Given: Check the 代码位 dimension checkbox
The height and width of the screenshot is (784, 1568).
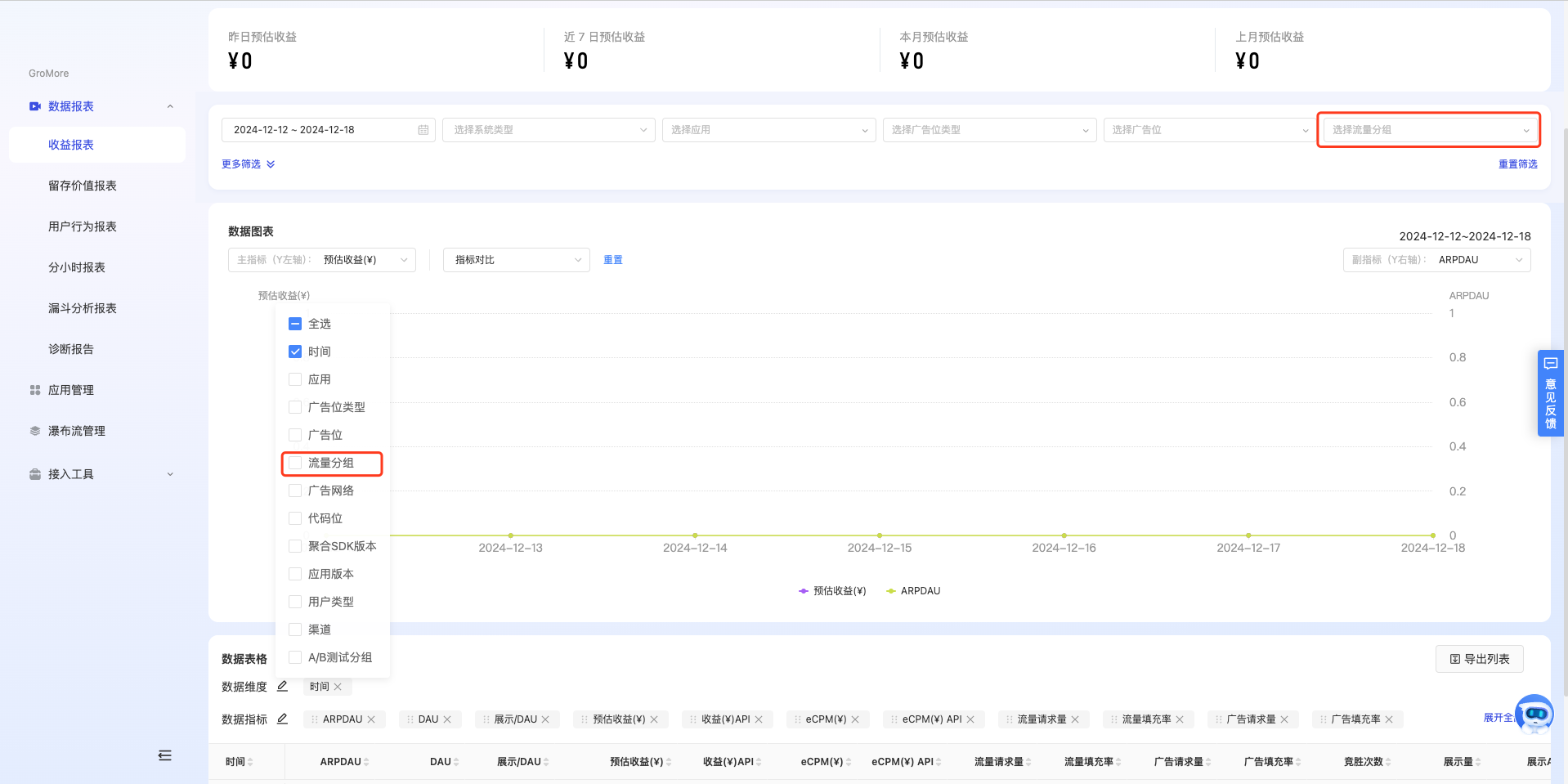Looking at the screenshot, I should point(295,518).
